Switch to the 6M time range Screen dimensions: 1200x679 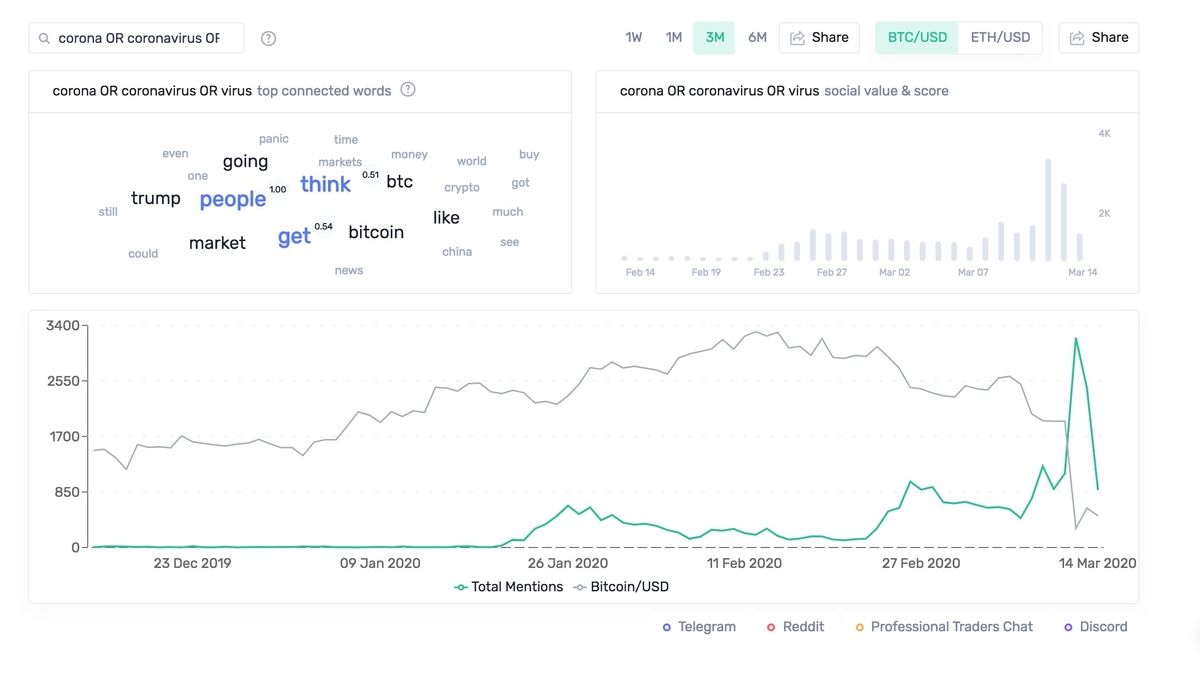(757, 38)
